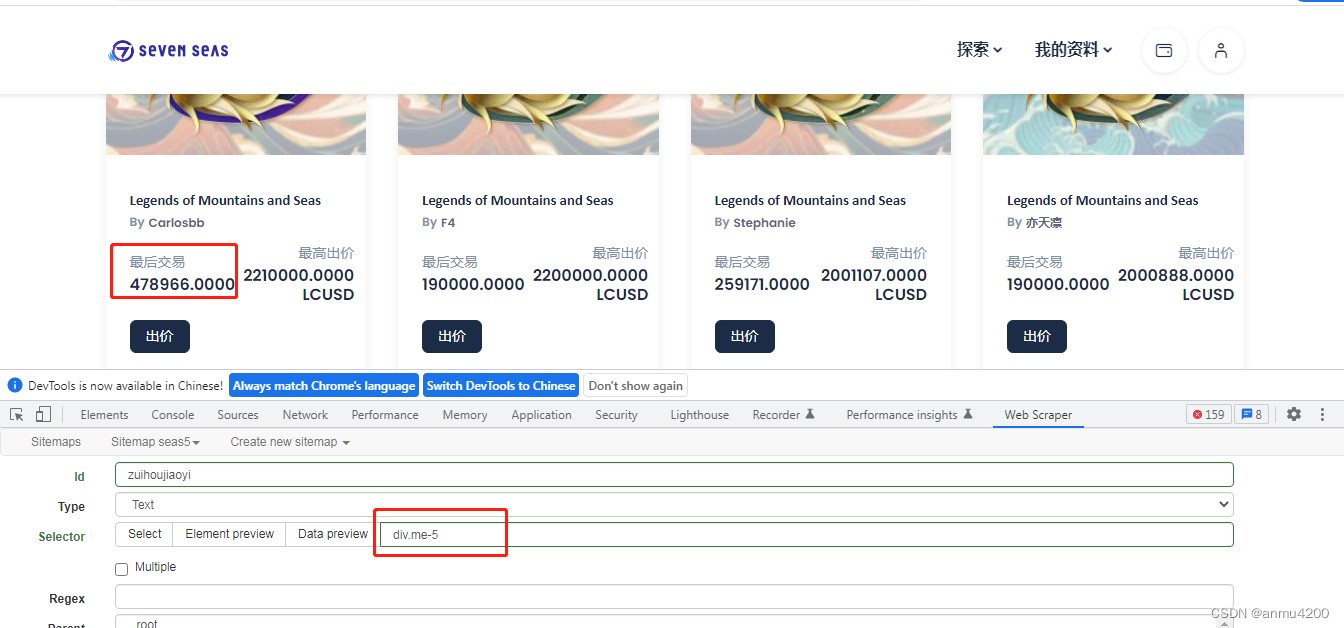Switch to the Performance insights tab
Image resolution: width=1344 pixels, height=628 pixels.
tap(909, 415)
